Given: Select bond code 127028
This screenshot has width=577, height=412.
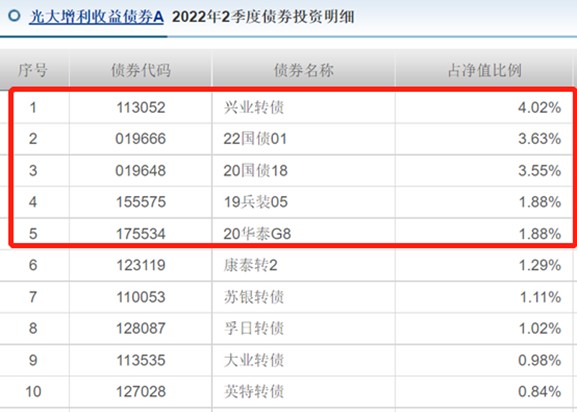Looking at the screenshot, I should point(141,391).
